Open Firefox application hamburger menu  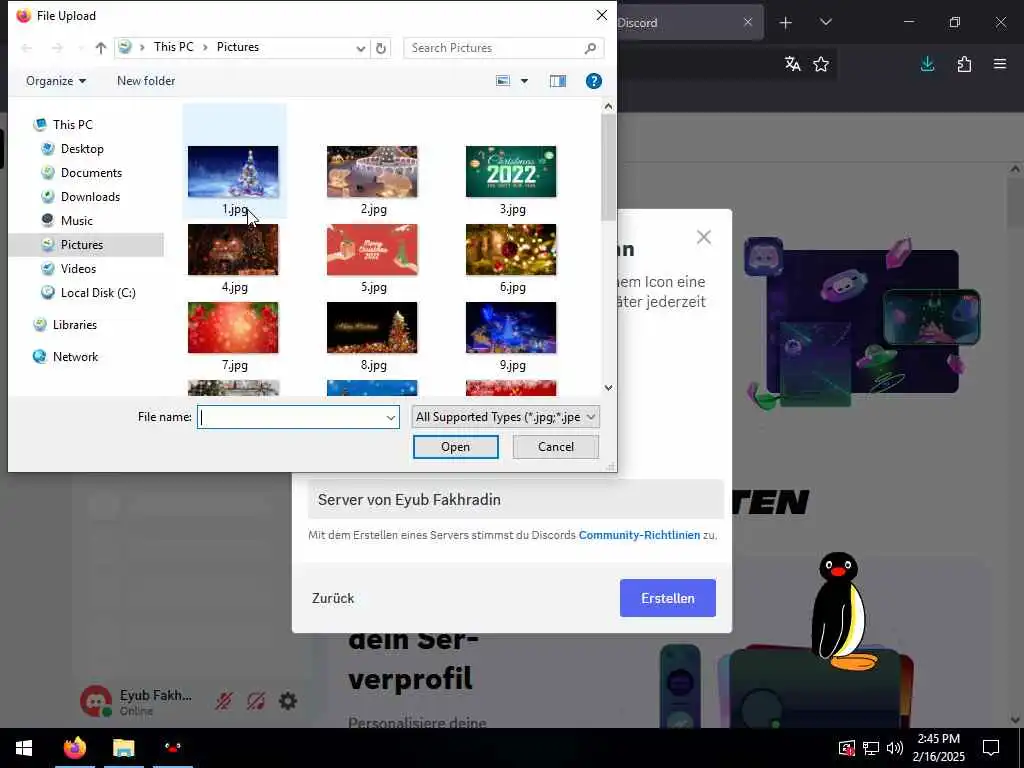1000,64
